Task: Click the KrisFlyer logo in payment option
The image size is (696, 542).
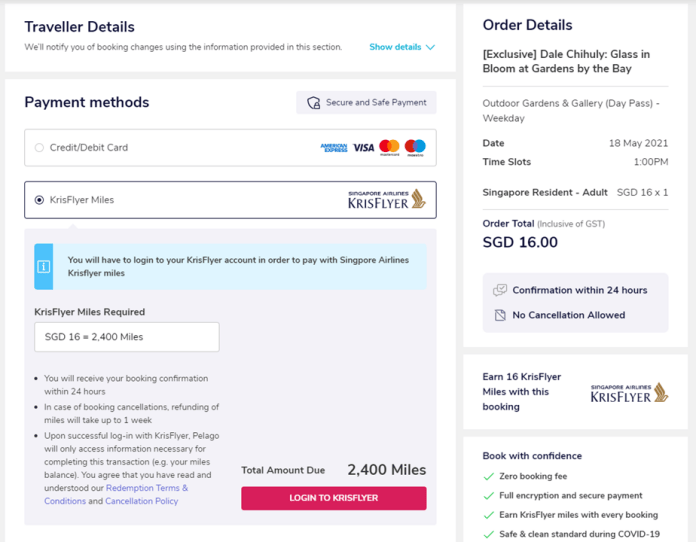Action: (x=387, y=199)
